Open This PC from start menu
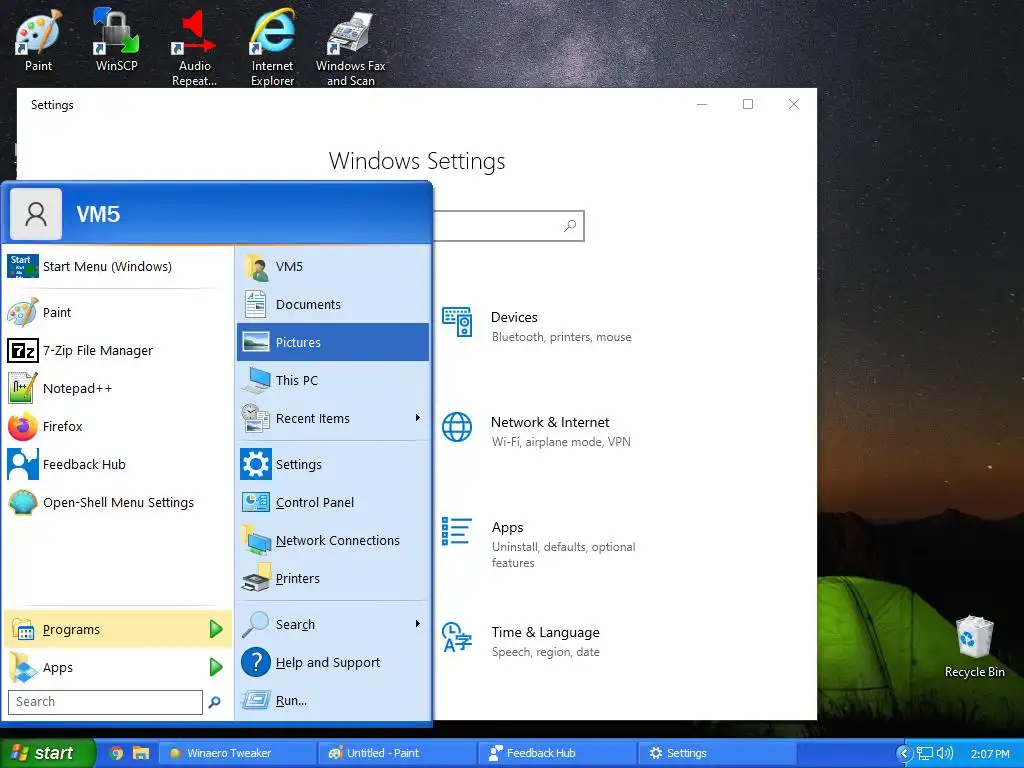The image size is (1024, 768). [x=333, y=380]
